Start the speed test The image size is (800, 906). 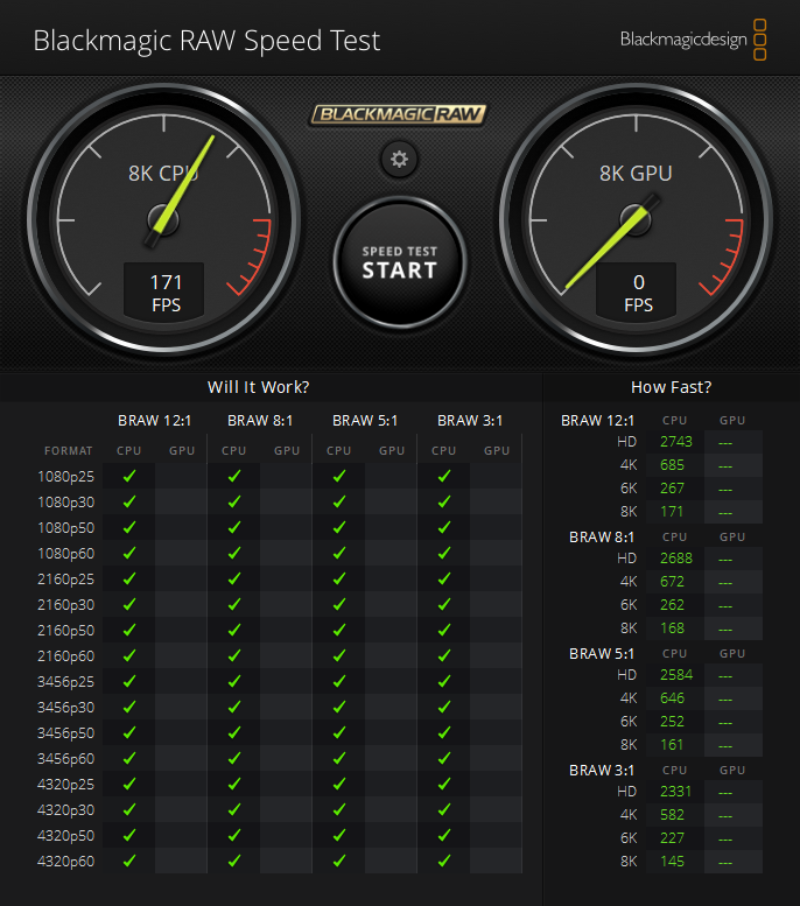(400, 263)
